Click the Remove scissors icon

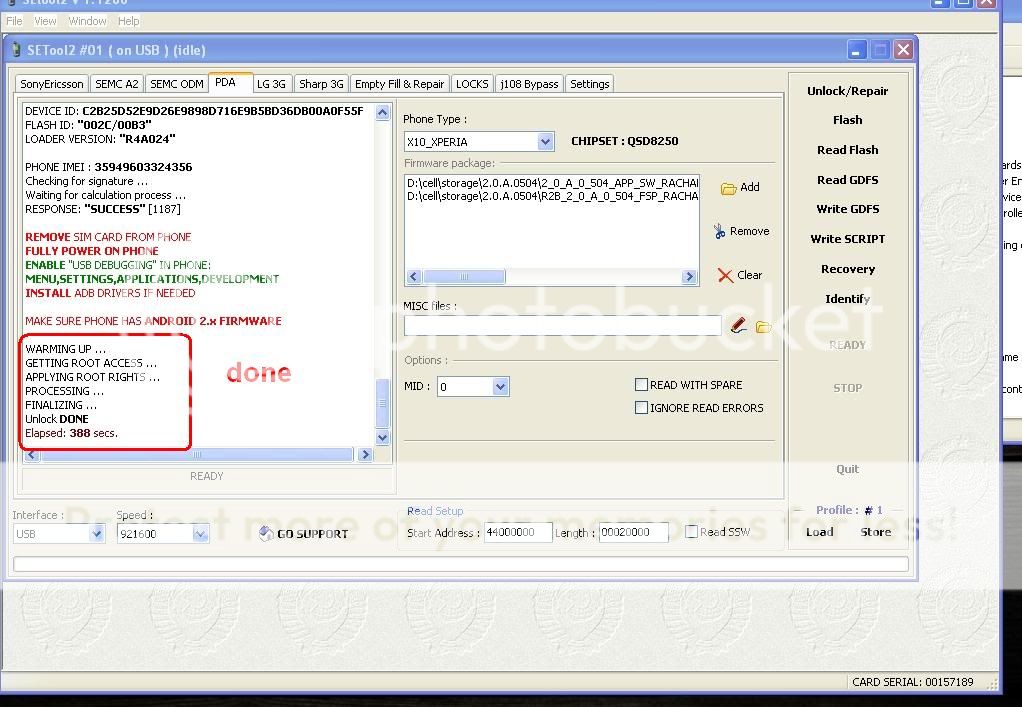(720, 231)
